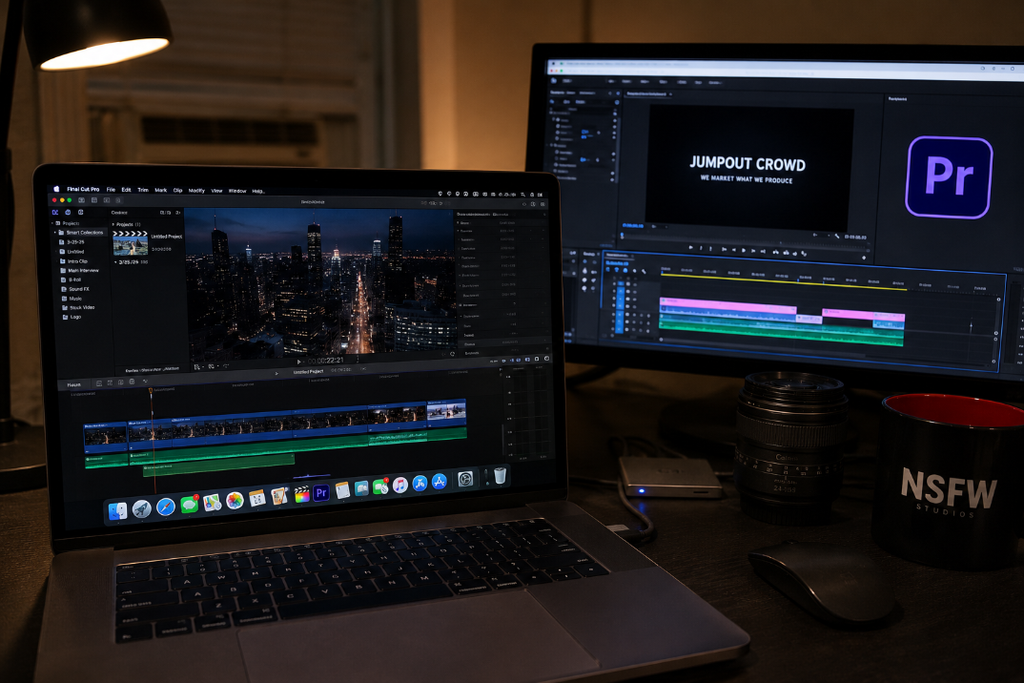Viewport: 1024px width, 683px height.
Task: Select the Sound FX folder
Action: coord(75,289)
